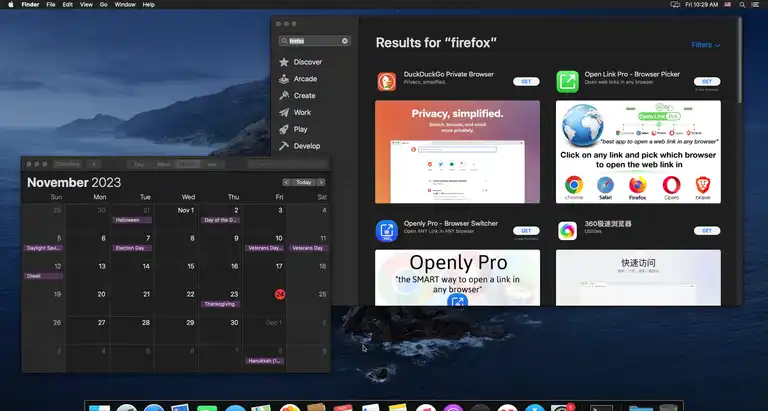The image size is (768, 411).
Task: Open Create in the App Store sidebar
Action: coord(297,96)
